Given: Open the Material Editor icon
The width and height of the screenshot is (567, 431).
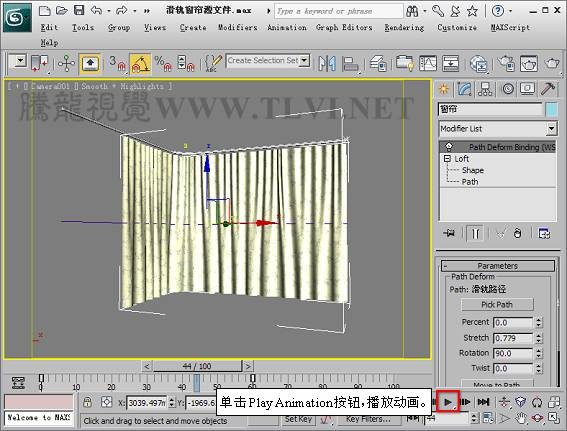Looking at the screenshot, I should 479,64.
